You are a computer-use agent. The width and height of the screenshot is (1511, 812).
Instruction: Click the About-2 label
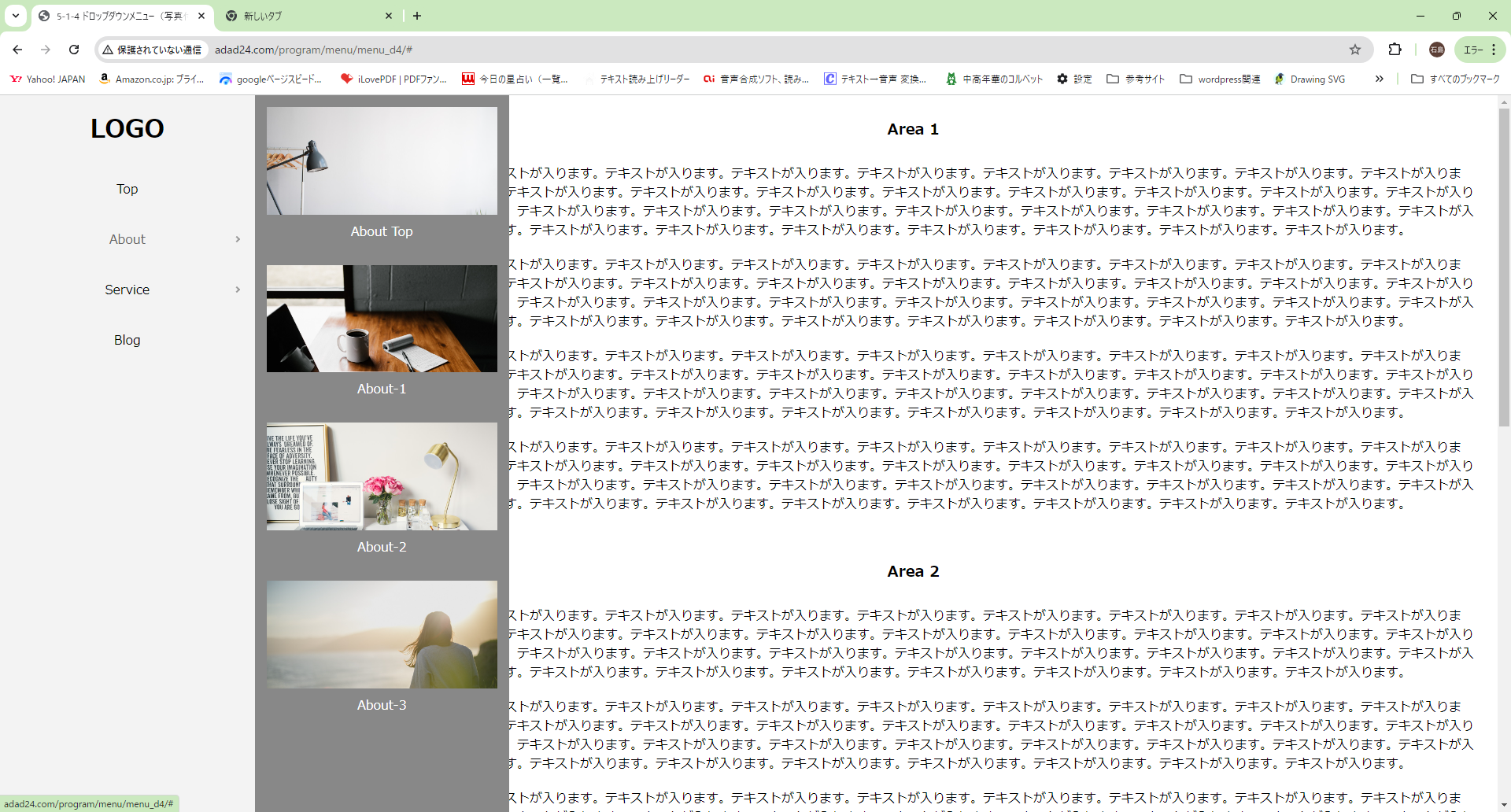coord(382,547)
